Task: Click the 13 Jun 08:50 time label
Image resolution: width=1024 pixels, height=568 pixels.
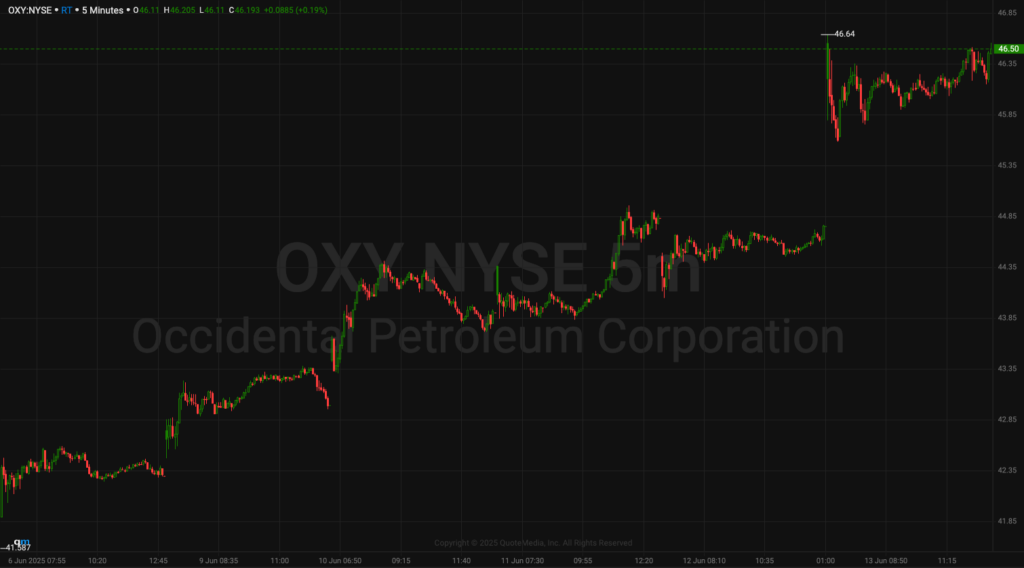Action: 886,561
